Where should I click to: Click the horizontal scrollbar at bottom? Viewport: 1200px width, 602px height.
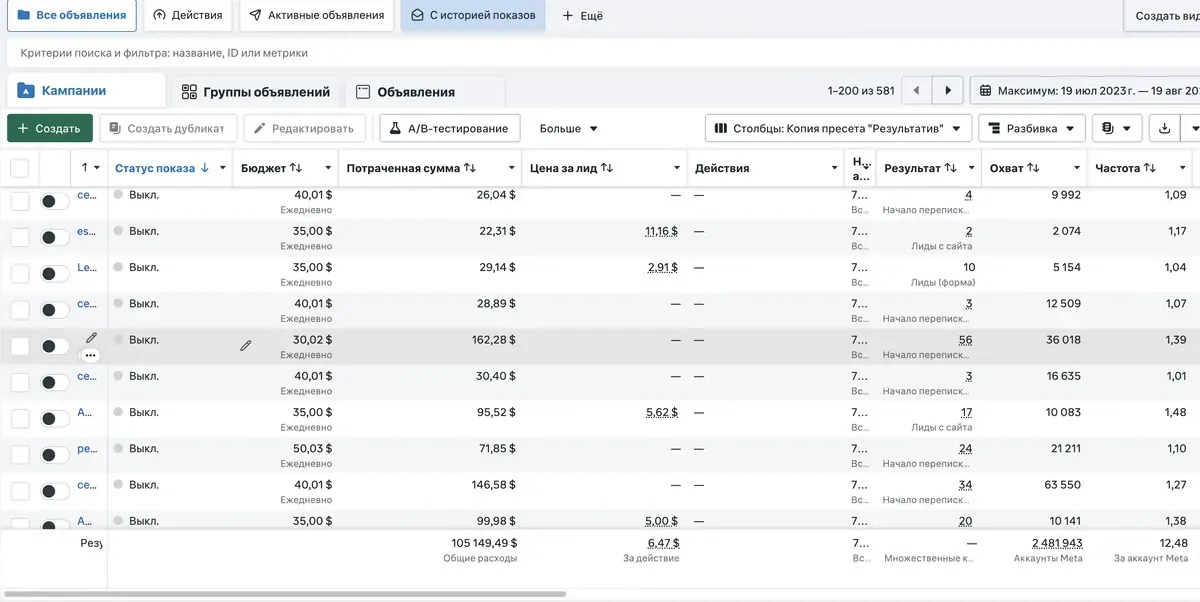300,594
